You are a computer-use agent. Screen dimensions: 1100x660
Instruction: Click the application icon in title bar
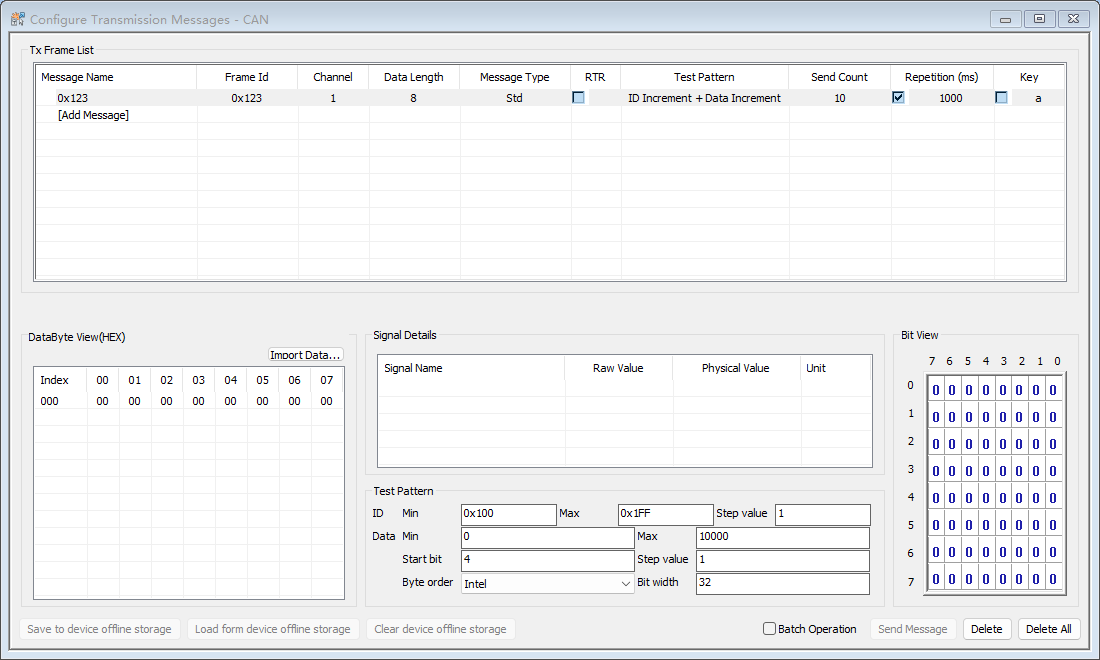pos(18,19)
